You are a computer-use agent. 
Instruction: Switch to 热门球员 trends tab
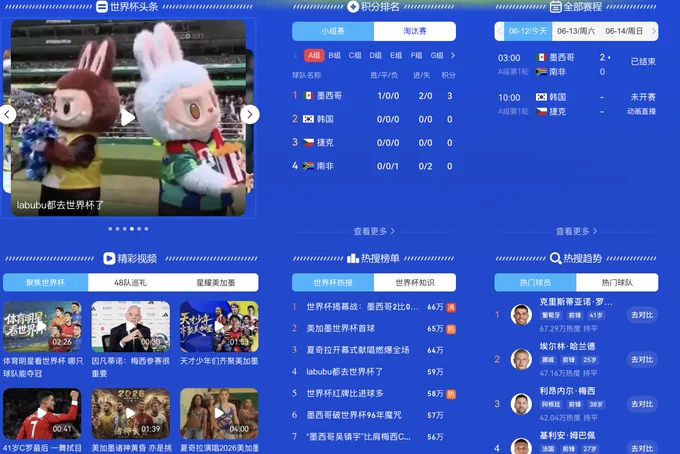(x=535, y=283)
